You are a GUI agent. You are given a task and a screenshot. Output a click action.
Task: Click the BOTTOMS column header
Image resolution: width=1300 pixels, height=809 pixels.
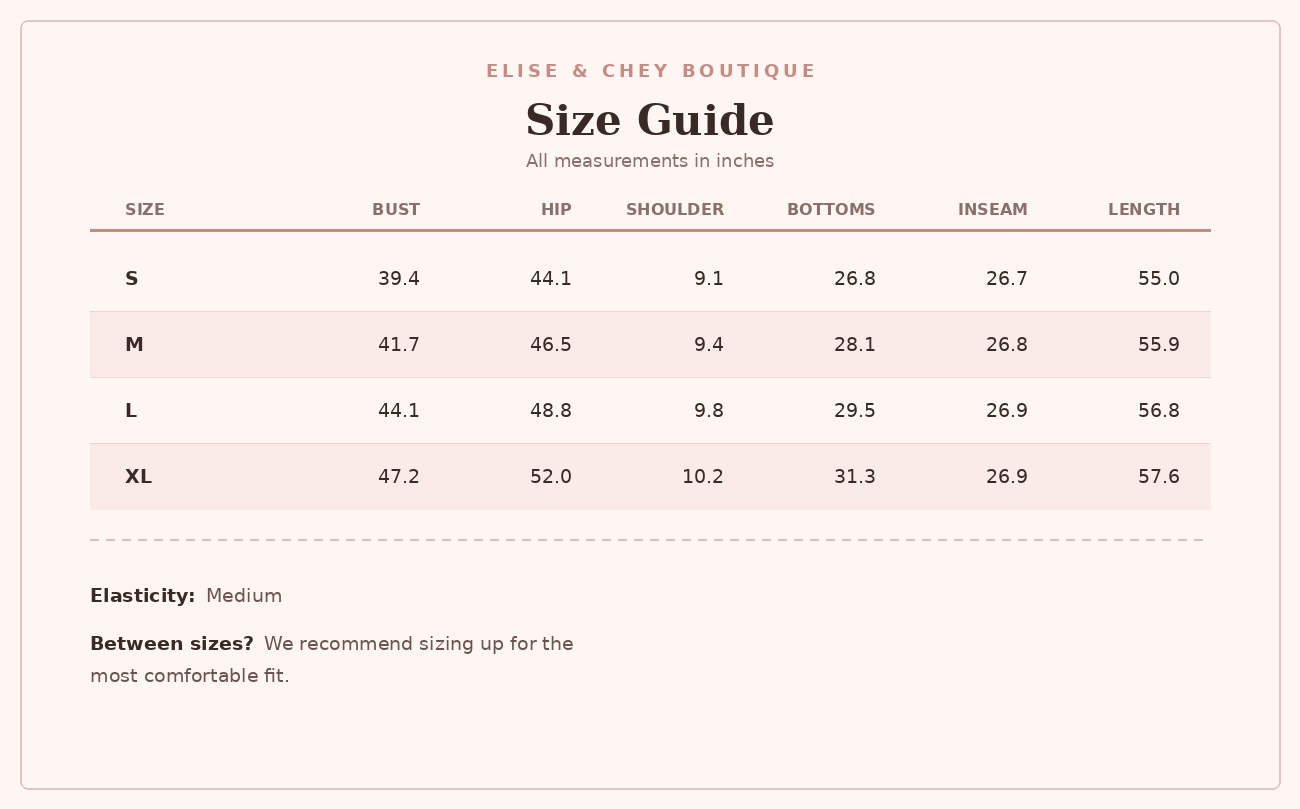[831, 210]
